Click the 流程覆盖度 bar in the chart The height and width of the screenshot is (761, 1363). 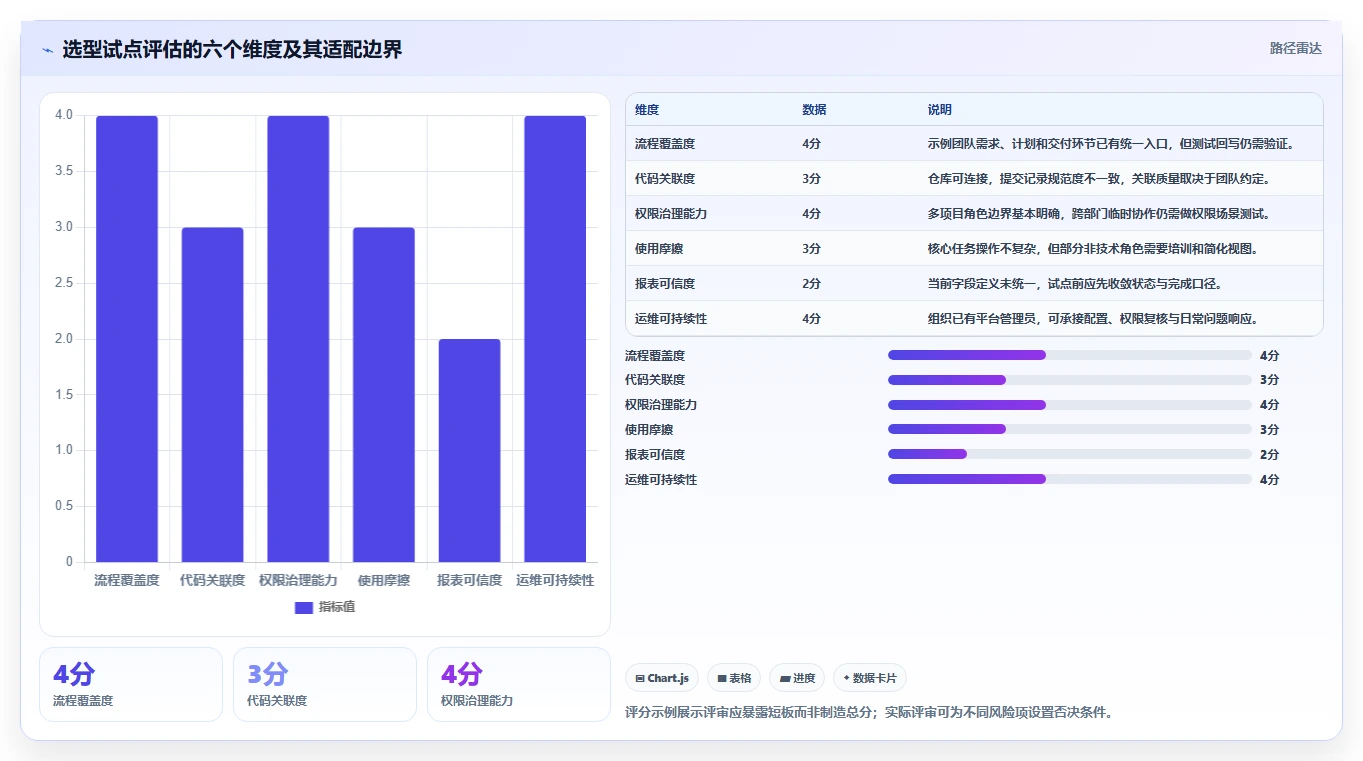tap(127, 339)
